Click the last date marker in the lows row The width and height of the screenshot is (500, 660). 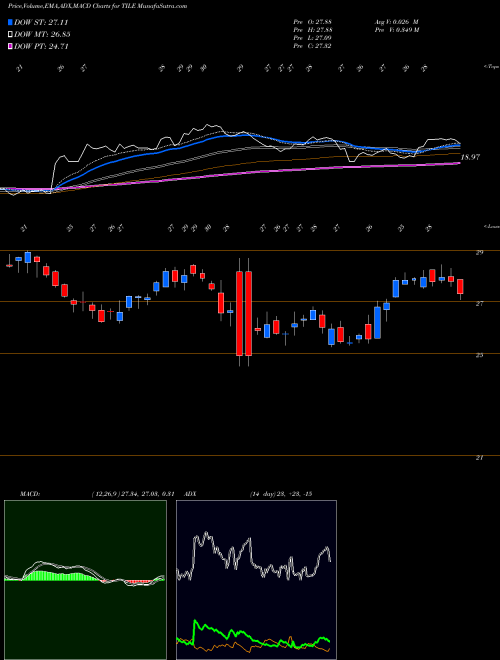pyautogui.click(x=429, y=229)
